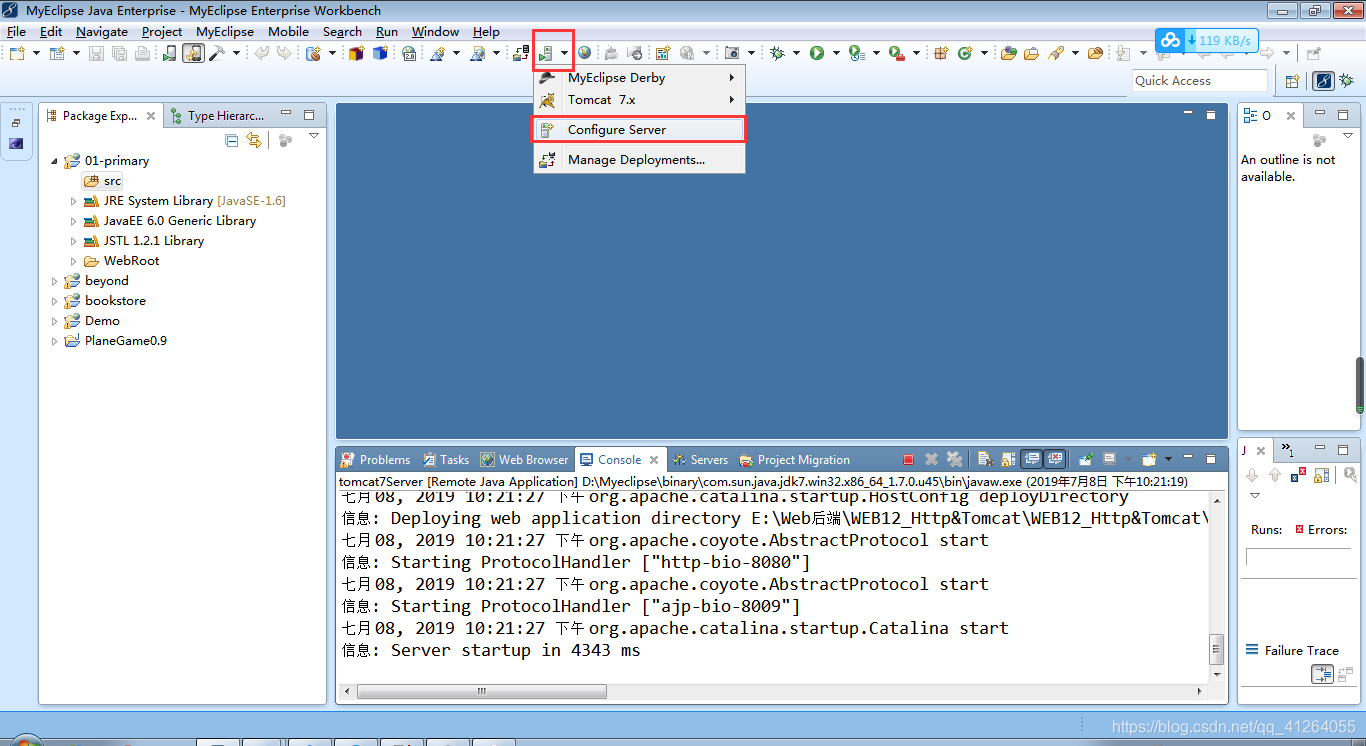Click the Run/Stop/Restart server icon
The width and height of the screenshot is (1366, 746).
click(545, 53)
